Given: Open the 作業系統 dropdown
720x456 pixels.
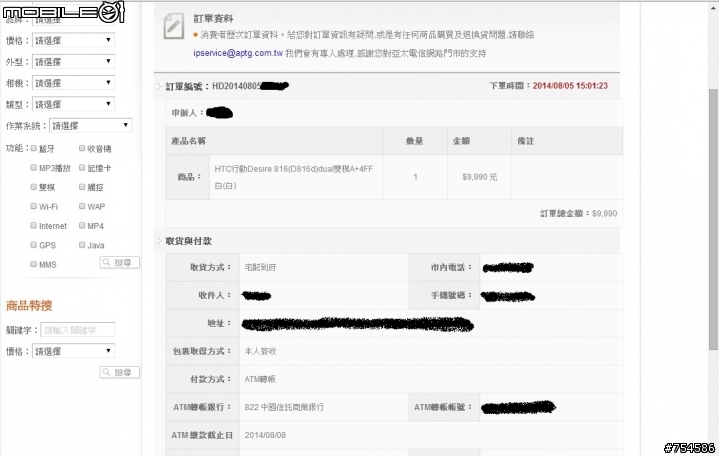Looking at the screenshot, I should coord(90,125).
